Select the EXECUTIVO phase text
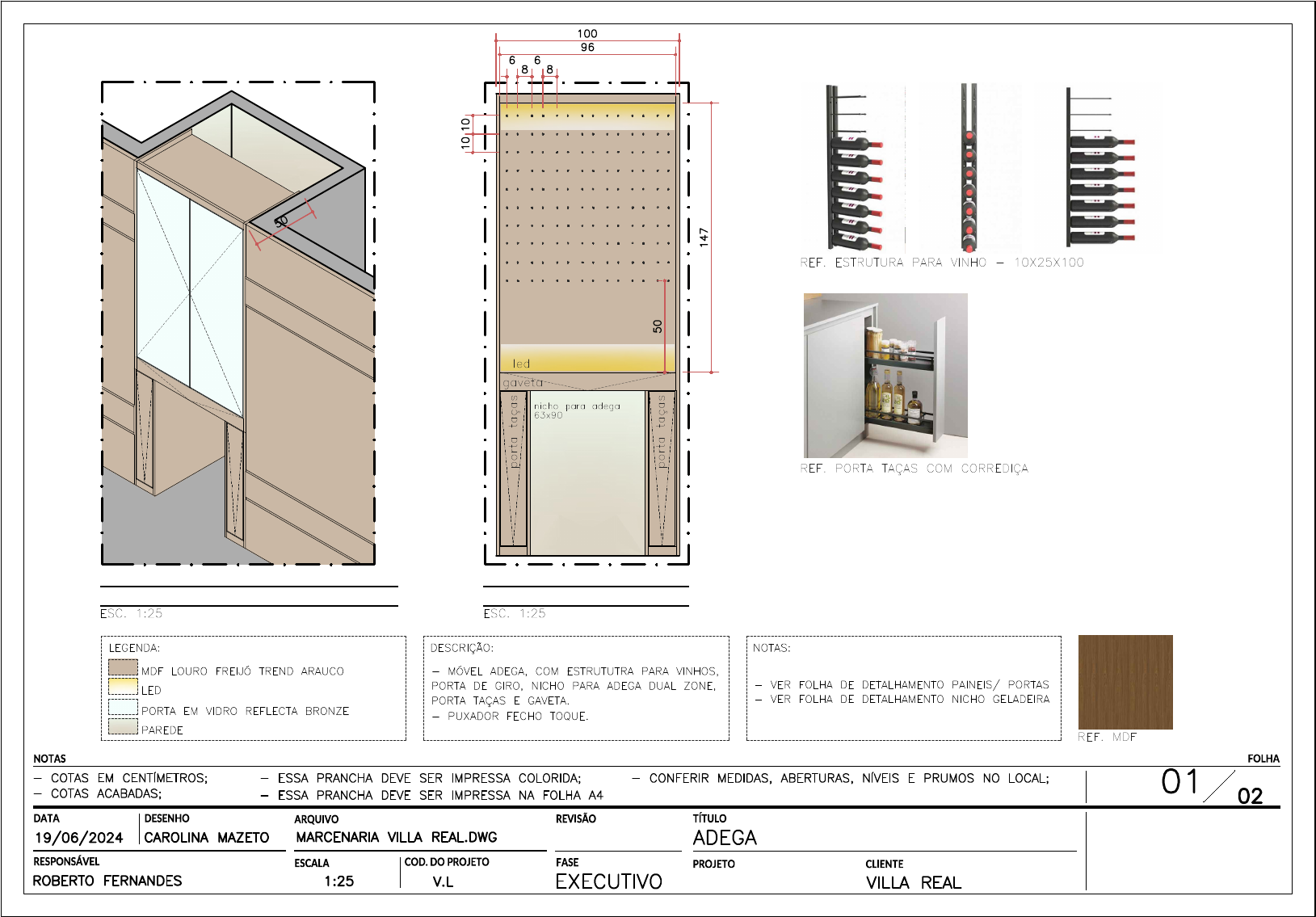This screenshot has width=1316, height=917. [x=608, y=881]
